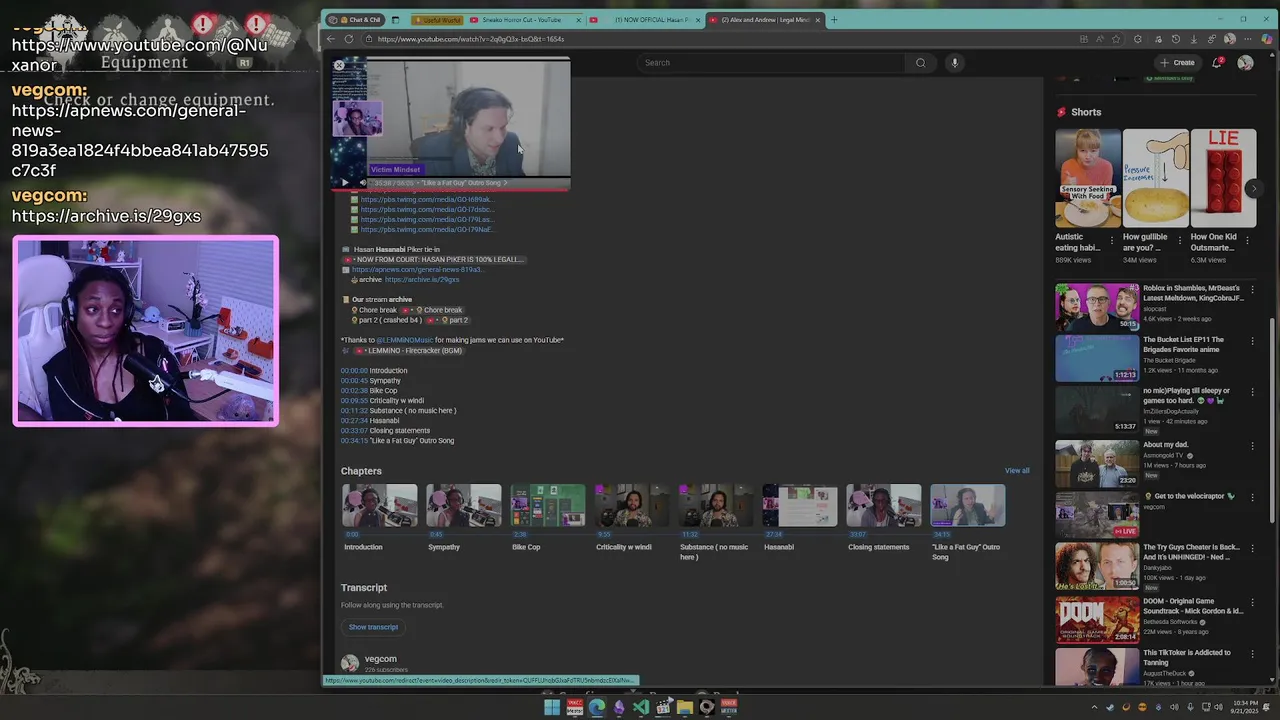Go back in the browser

tap(331, 39)
